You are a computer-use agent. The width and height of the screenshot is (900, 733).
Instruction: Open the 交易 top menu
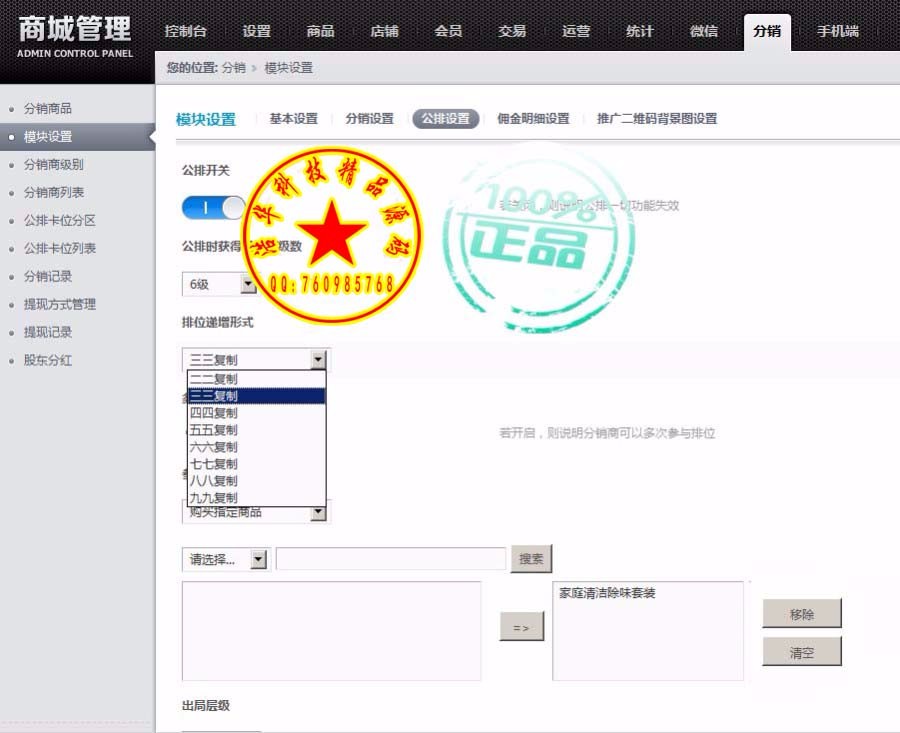pyautogui.click(x=512, y=31)
